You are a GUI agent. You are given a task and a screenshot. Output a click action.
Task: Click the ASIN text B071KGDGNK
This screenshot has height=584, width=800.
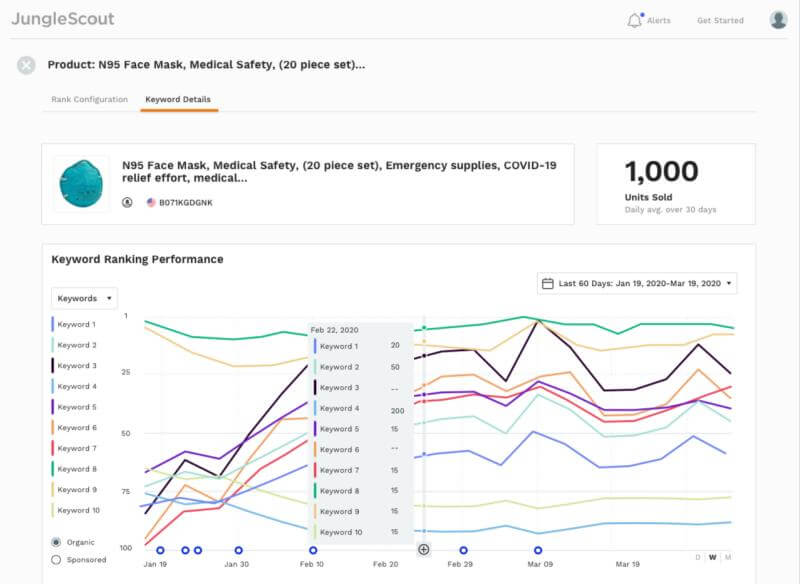pyautogui.click(x=186, y=202)
